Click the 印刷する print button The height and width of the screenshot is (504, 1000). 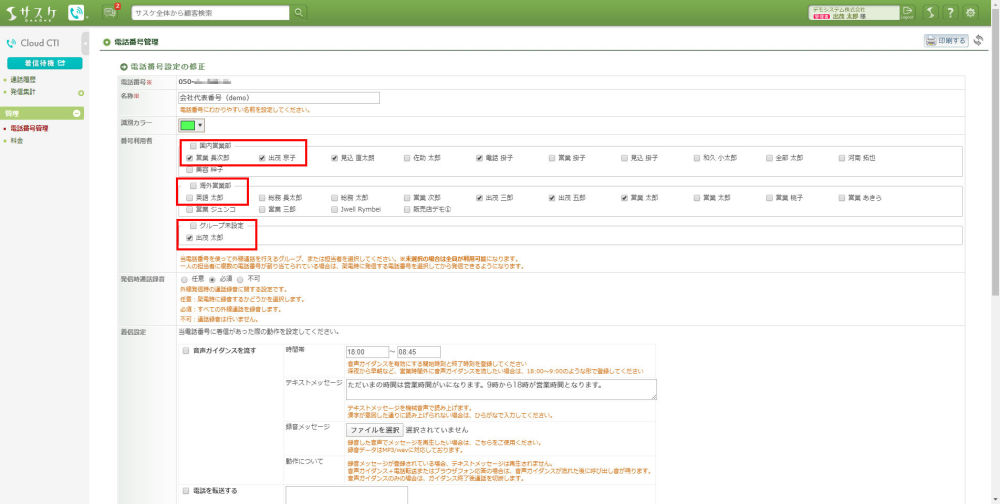[945, 41]
